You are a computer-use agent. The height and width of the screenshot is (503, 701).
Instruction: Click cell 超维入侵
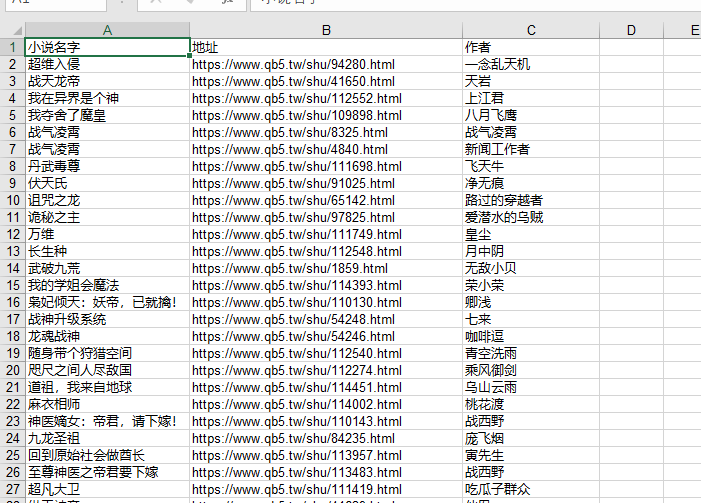pos(108,64)
